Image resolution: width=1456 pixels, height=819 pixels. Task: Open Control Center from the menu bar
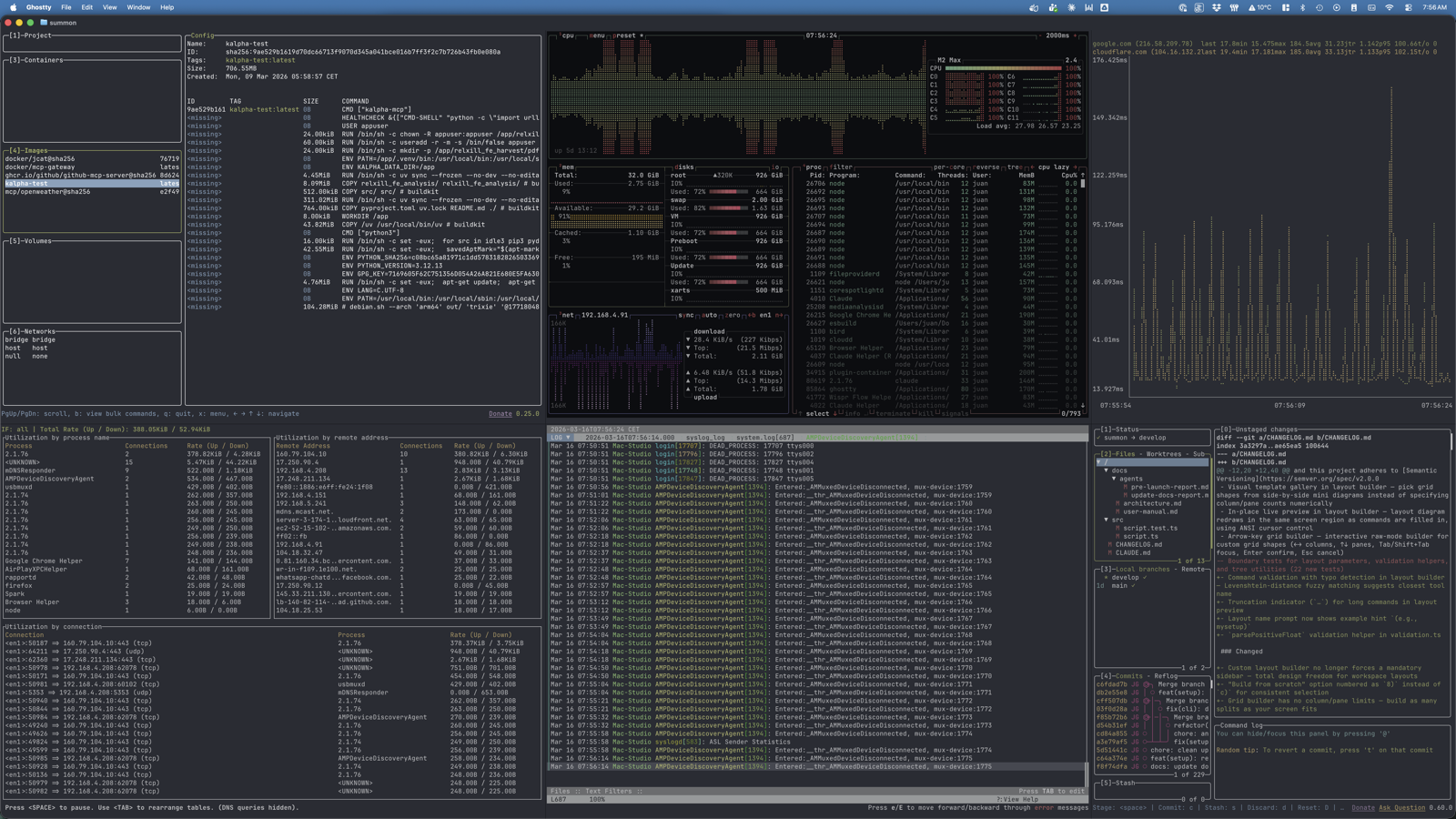tap(1409, 6)
